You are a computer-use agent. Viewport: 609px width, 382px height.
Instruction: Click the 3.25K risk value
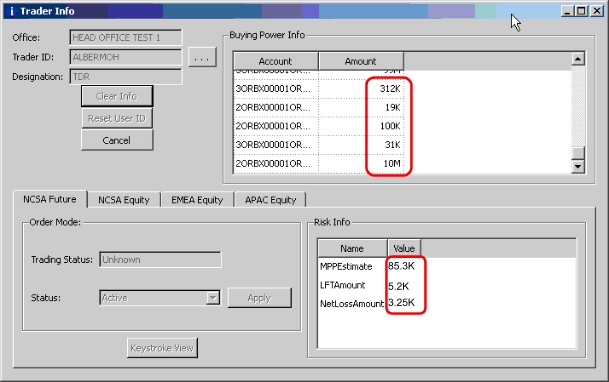[401, 302]
